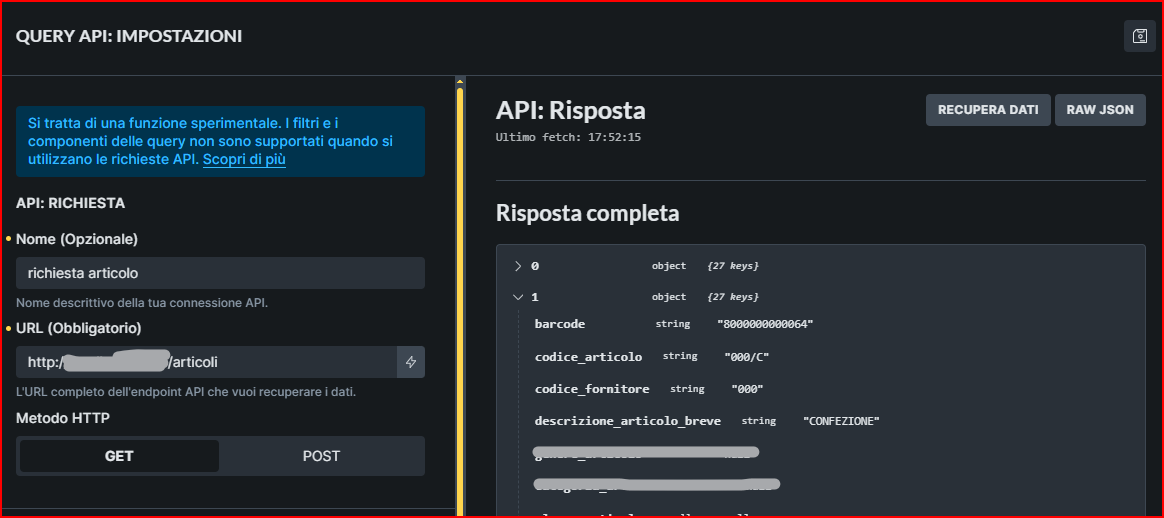The image size is (1164, 518).
Task: Click the "CONFEZIONE" string value
Action: pos(841,422)
